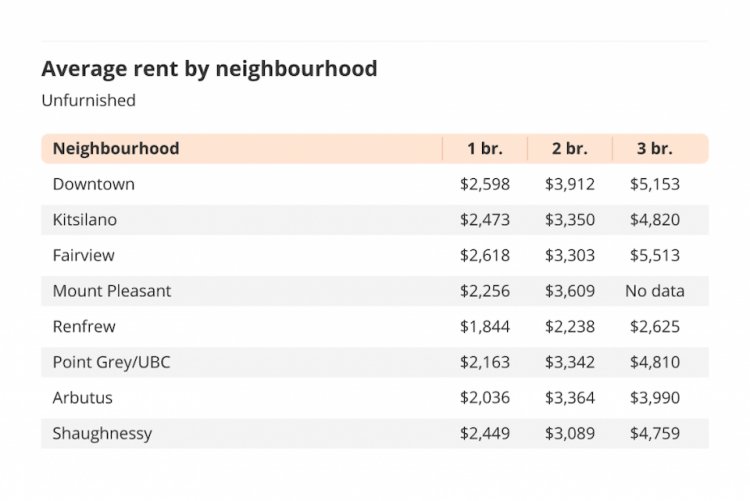Viewport: 750px width, 501px height.
Task: Select the 1 br. column header
Action: click(x=485, y=148)
